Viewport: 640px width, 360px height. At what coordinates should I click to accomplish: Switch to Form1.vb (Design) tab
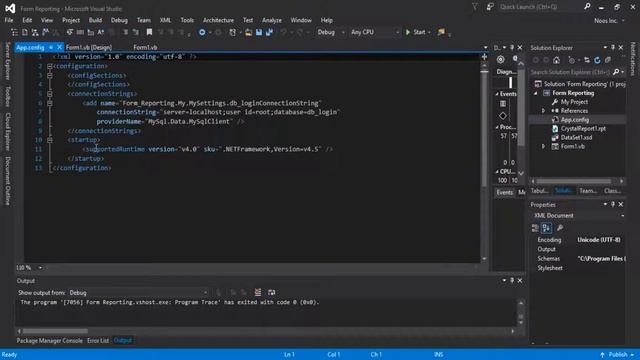pyautogui.click(x=89, y=47)
